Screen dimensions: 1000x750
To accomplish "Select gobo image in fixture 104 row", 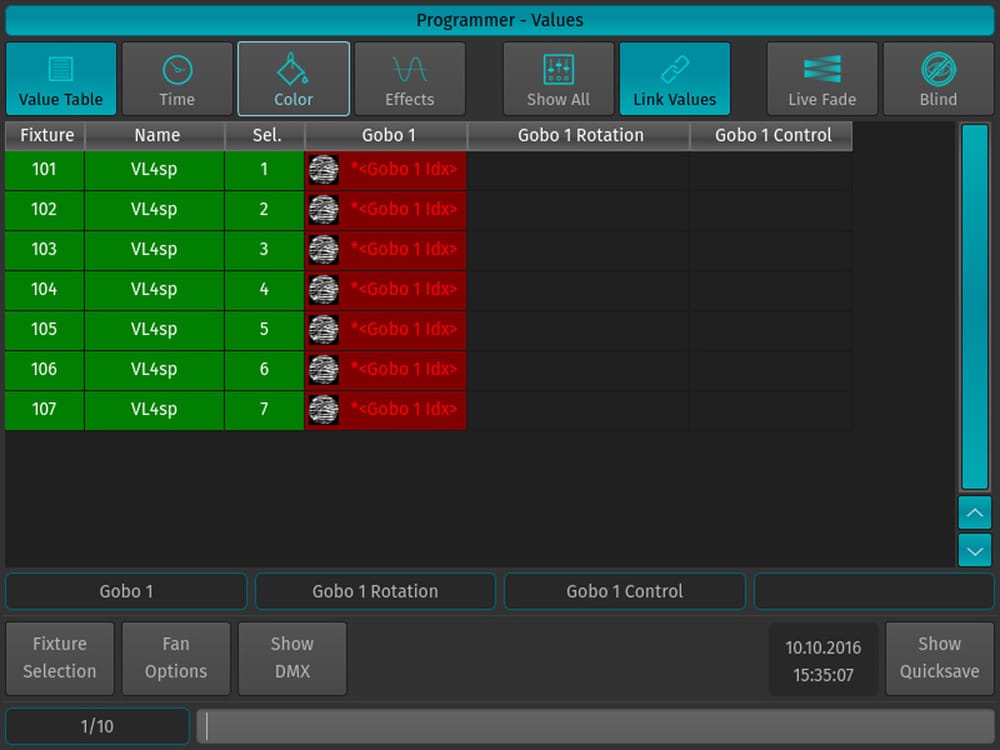I will [324, 290].
